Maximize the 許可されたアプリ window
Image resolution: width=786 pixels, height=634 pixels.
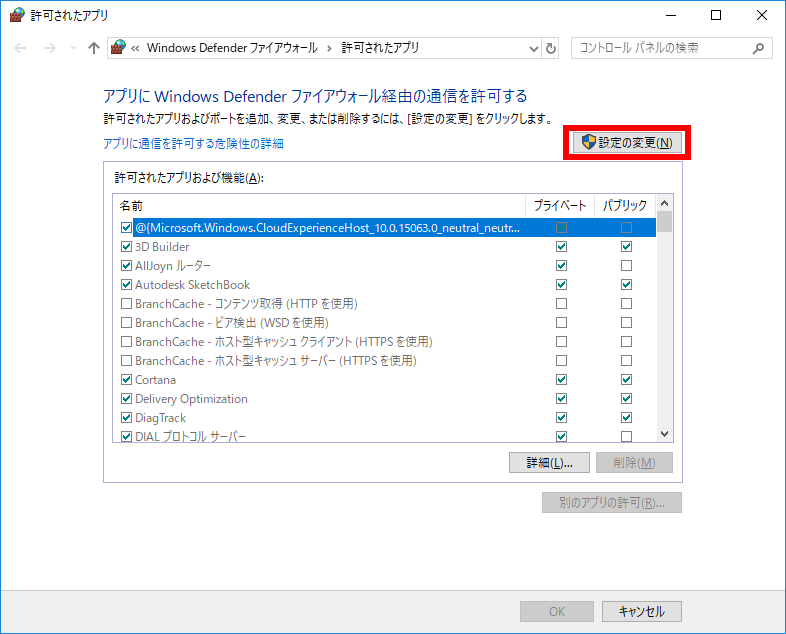coord(716,15)
